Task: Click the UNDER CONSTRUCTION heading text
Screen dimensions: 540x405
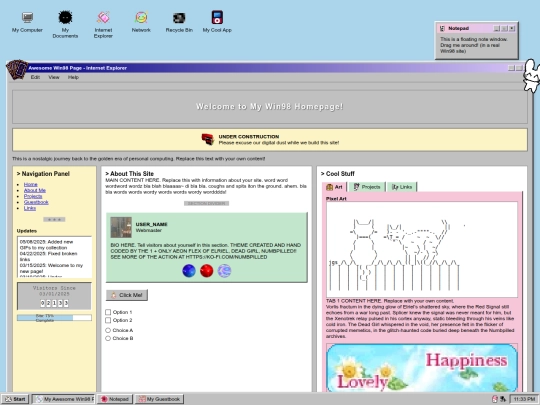Action: [x=249, y=137]
